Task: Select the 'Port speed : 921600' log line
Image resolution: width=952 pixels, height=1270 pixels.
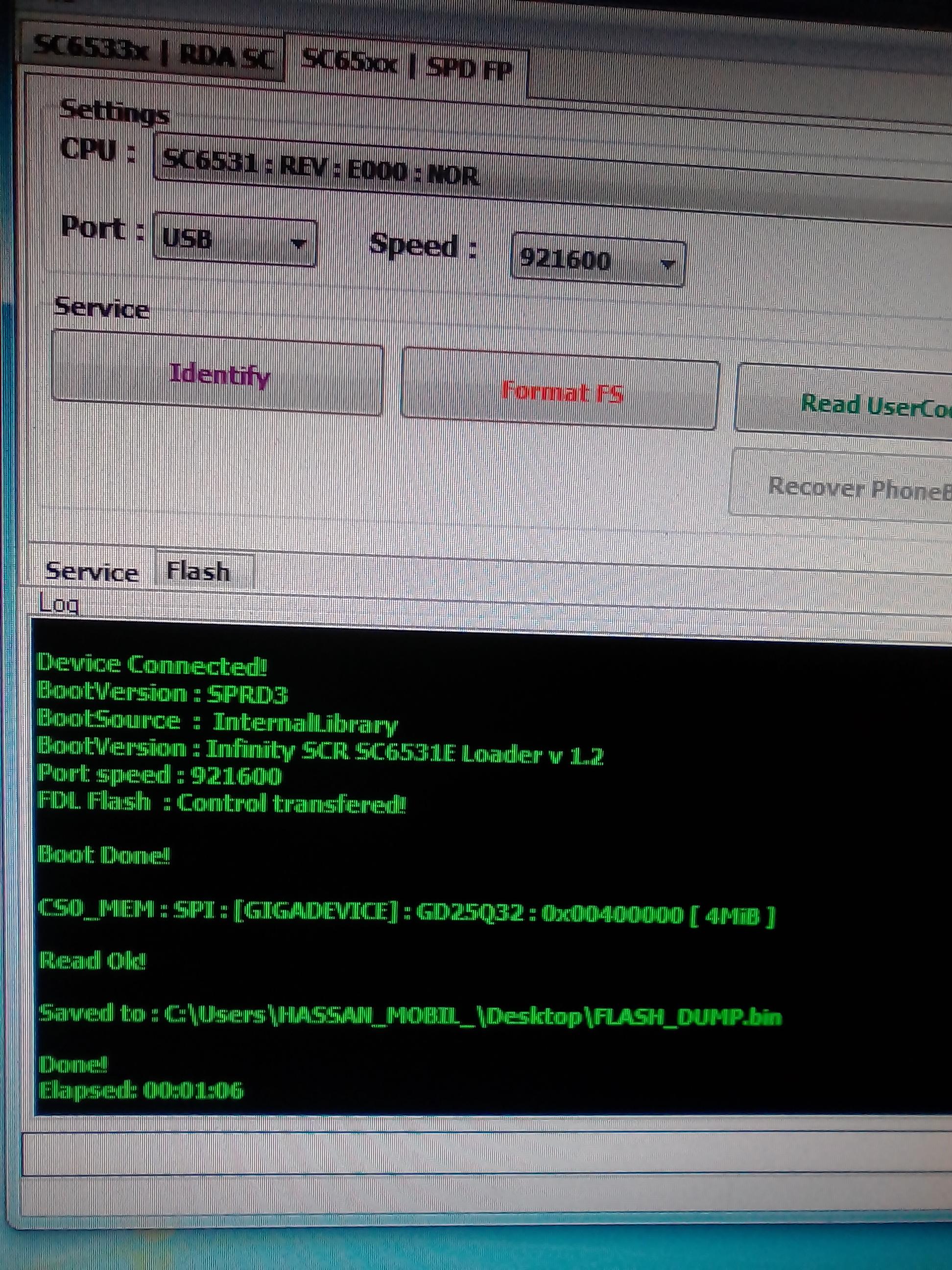Action: (160, 775)
